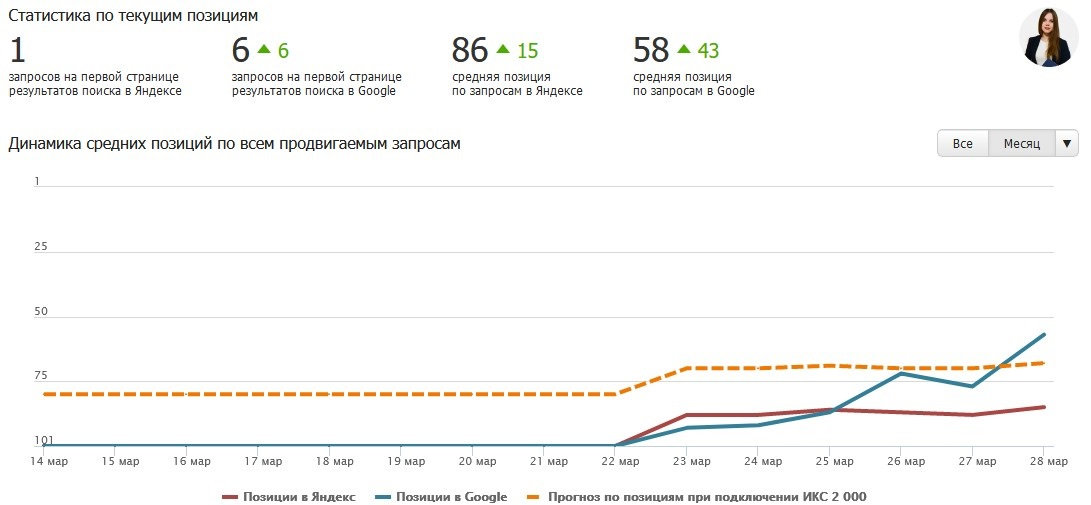Click the Yandex line point at 23 мар
Viewport: 1091px width, 505px height.
[687, 415]
